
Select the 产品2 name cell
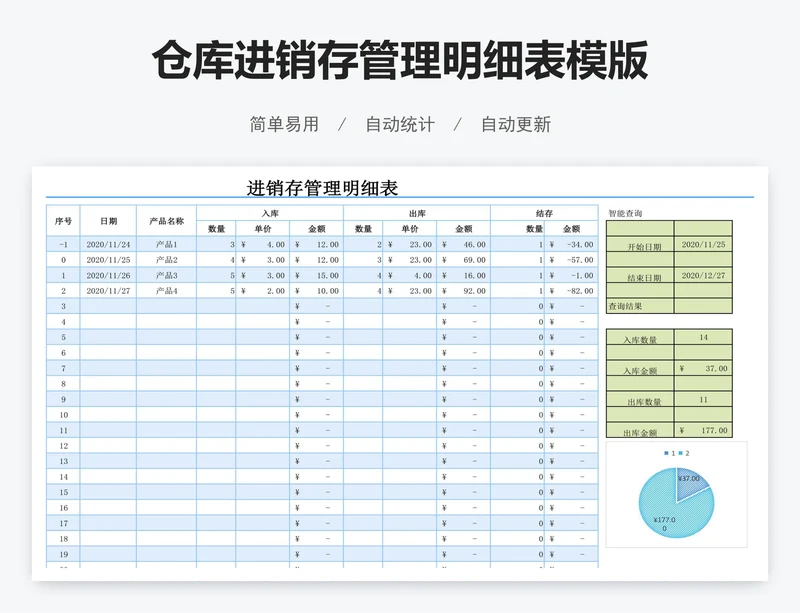click(x=166, y=260)
